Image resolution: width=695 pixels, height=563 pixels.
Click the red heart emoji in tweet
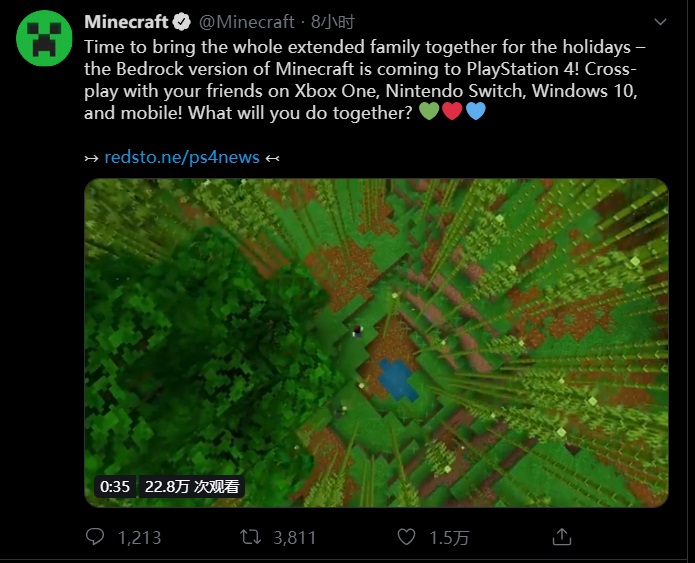pos(452,113)
